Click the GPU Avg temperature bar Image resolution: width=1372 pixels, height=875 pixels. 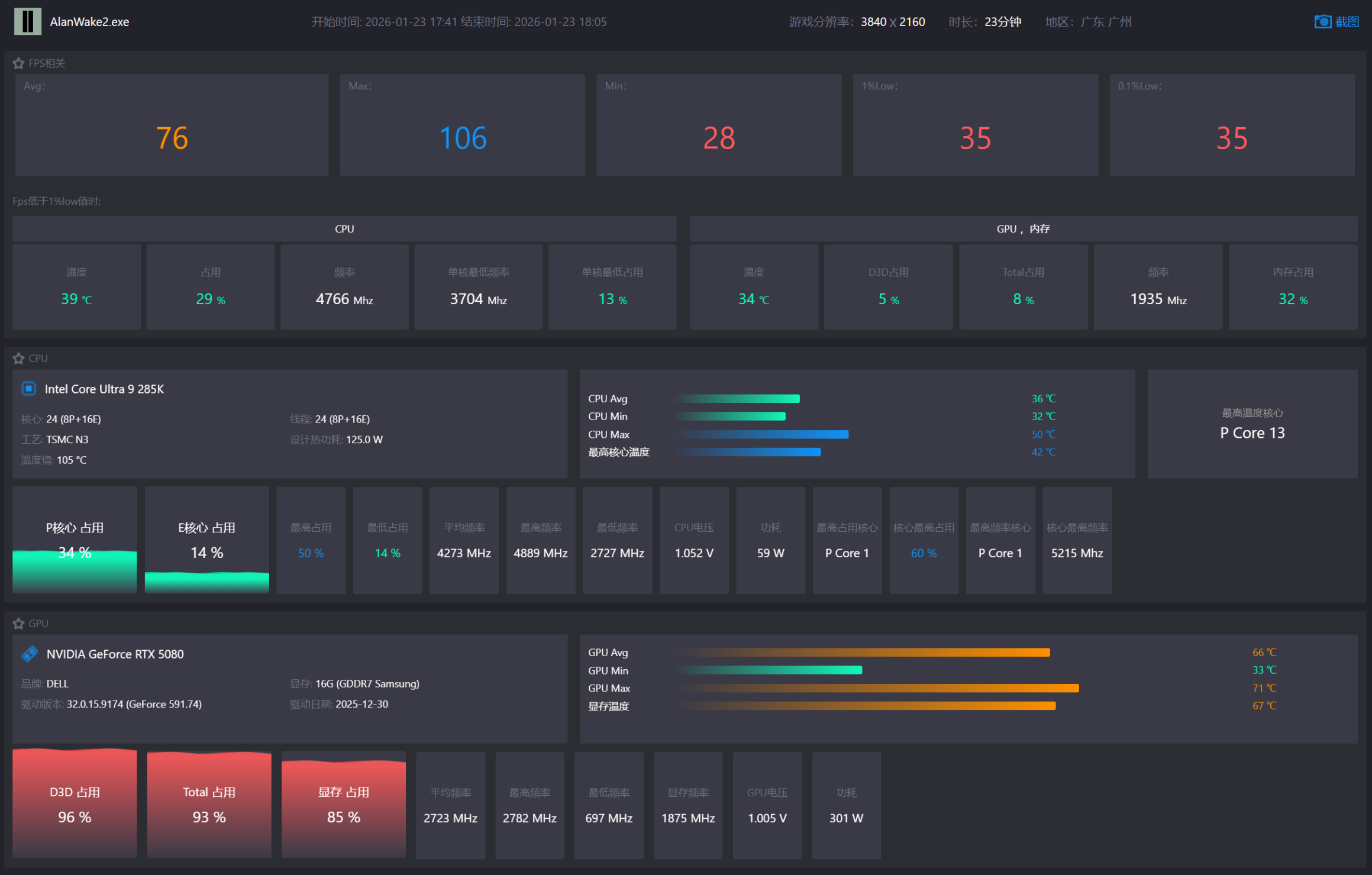coord(864,653)
